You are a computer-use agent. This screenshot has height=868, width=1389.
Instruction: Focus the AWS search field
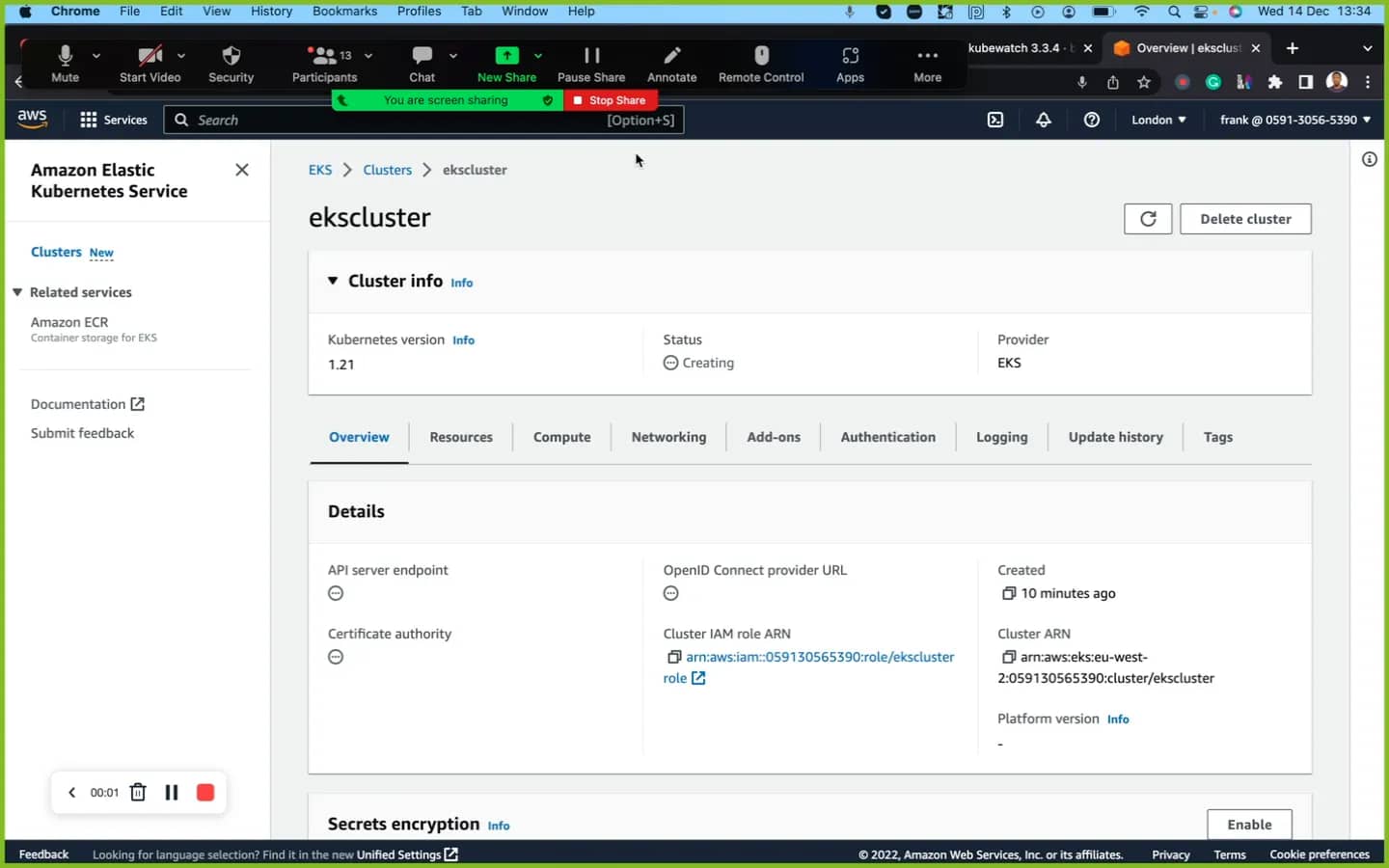pyautogui.click(x=424, y=120)
